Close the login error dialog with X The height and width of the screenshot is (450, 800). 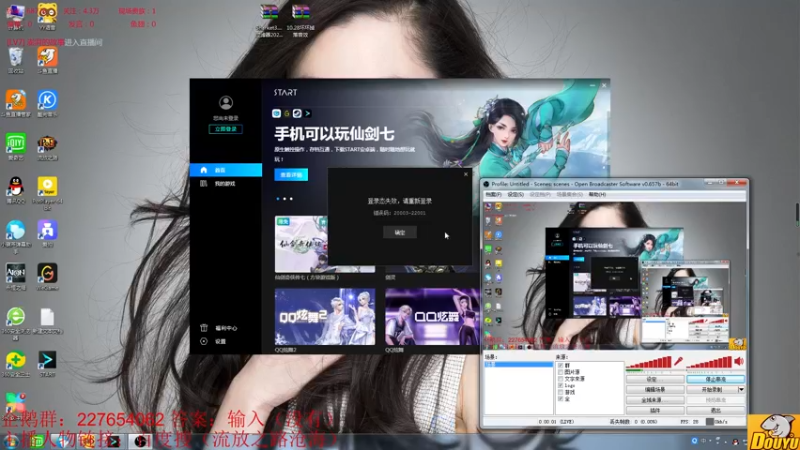(465, 174)
